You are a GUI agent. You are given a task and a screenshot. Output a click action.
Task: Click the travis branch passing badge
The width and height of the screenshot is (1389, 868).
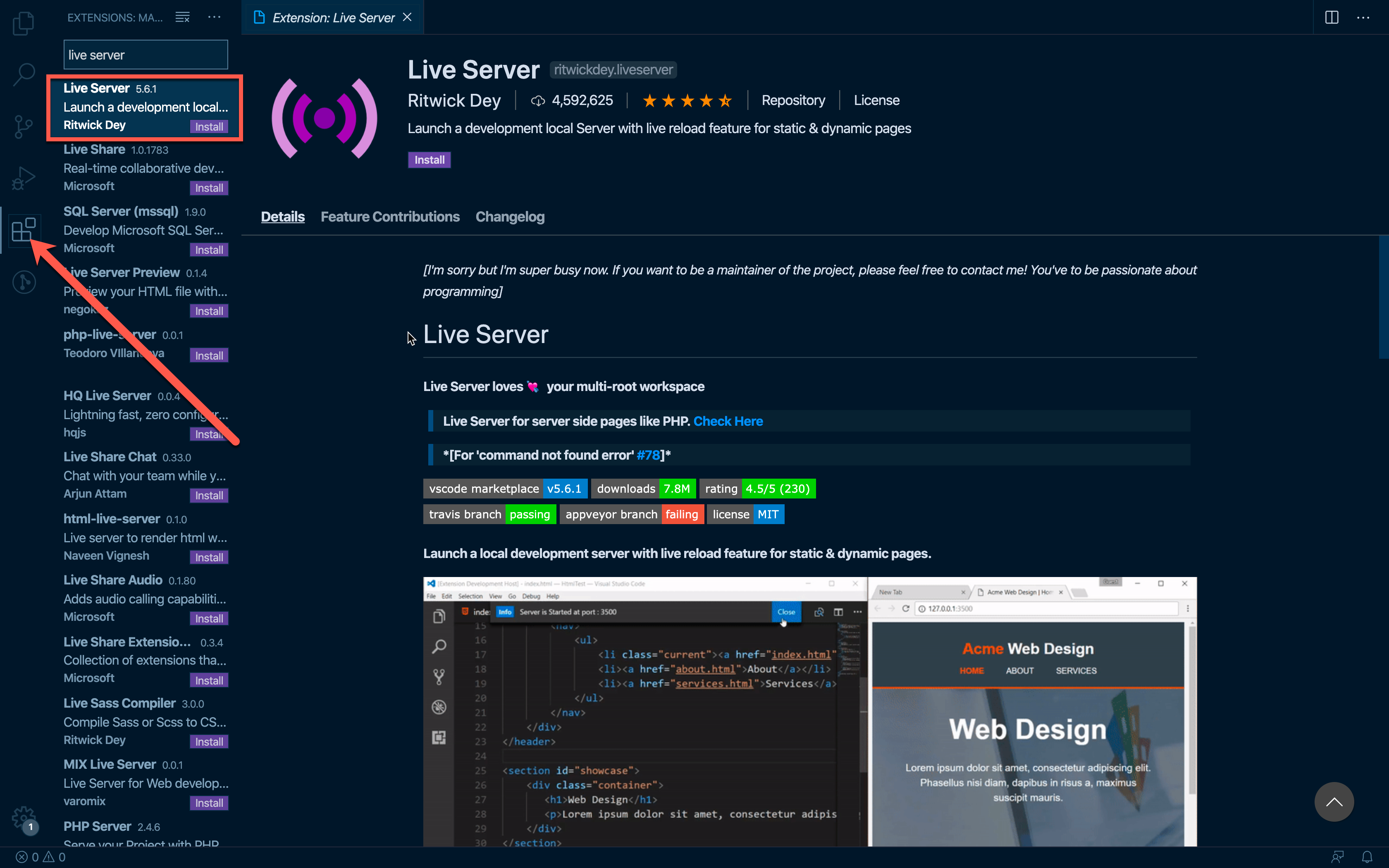[489, 514]
